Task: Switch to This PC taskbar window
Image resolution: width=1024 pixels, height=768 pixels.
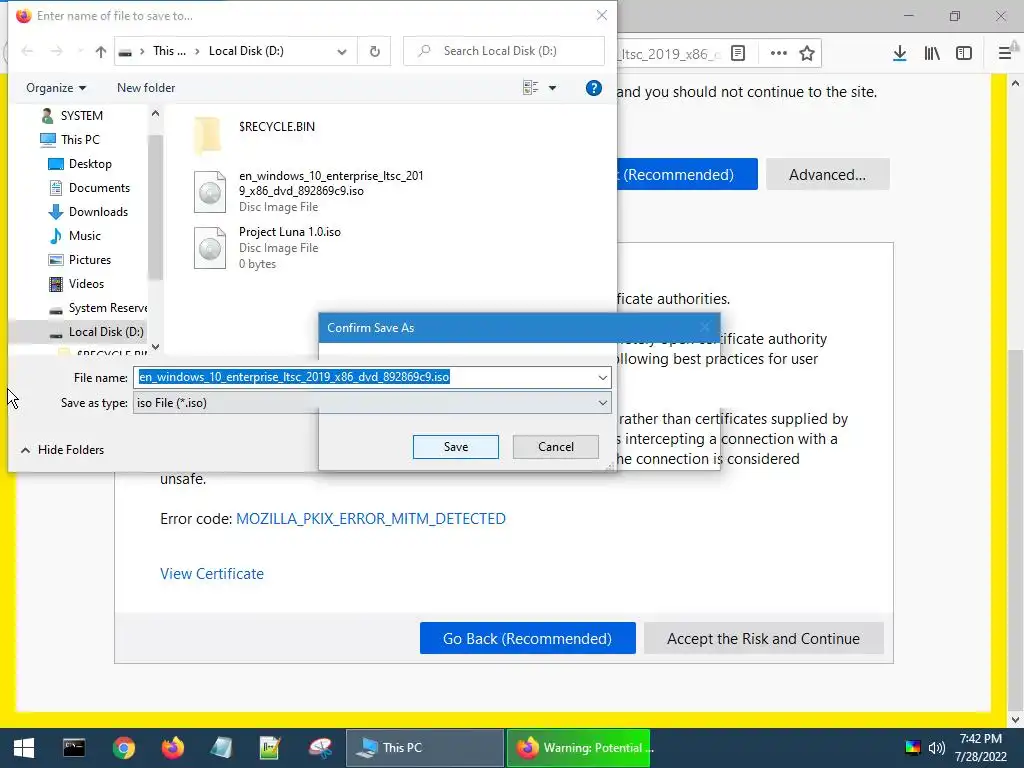Action: tap(424, 748)
